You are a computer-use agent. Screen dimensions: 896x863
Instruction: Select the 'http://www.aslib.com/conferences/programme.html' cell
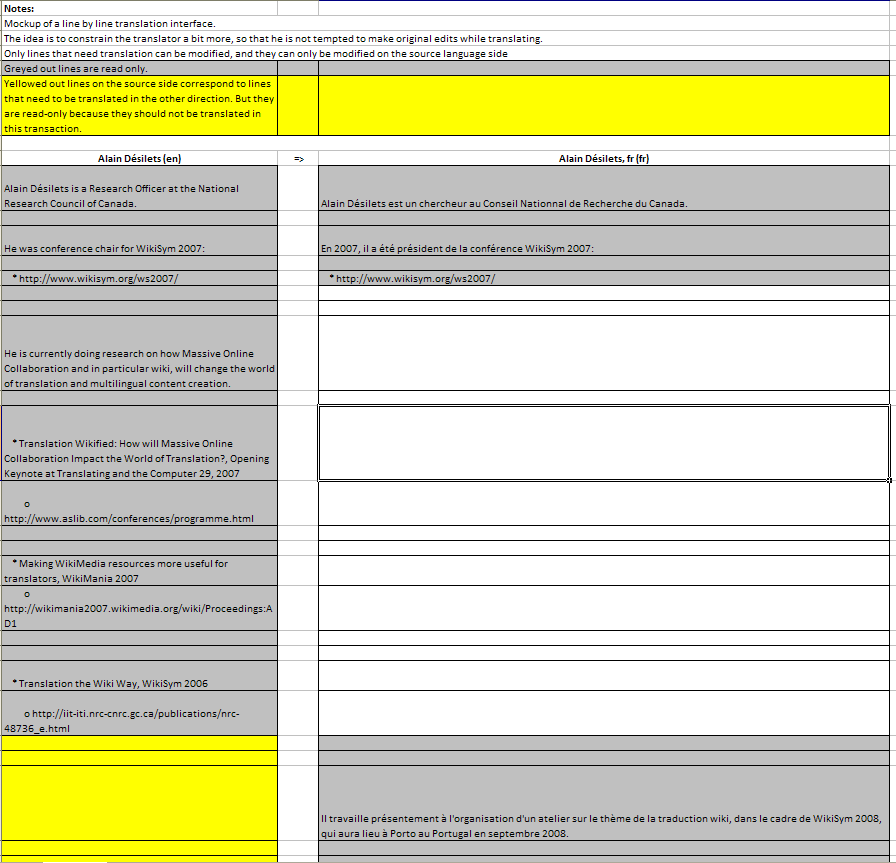[x=139, y=503]
